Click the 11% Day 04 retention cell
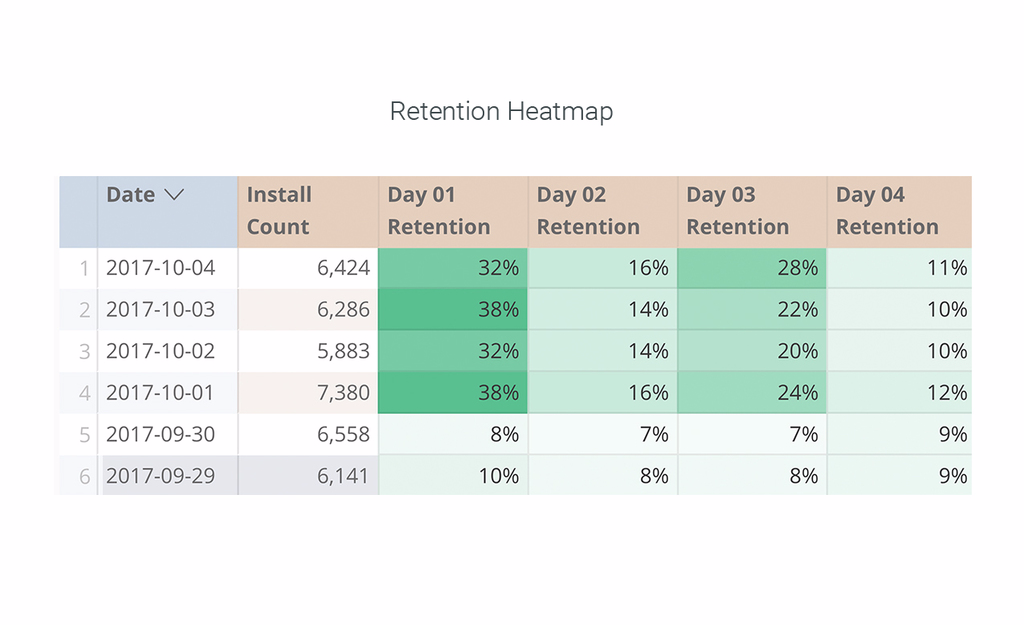The height and width of the screenshot is (625, 1024). click(900, 268)
